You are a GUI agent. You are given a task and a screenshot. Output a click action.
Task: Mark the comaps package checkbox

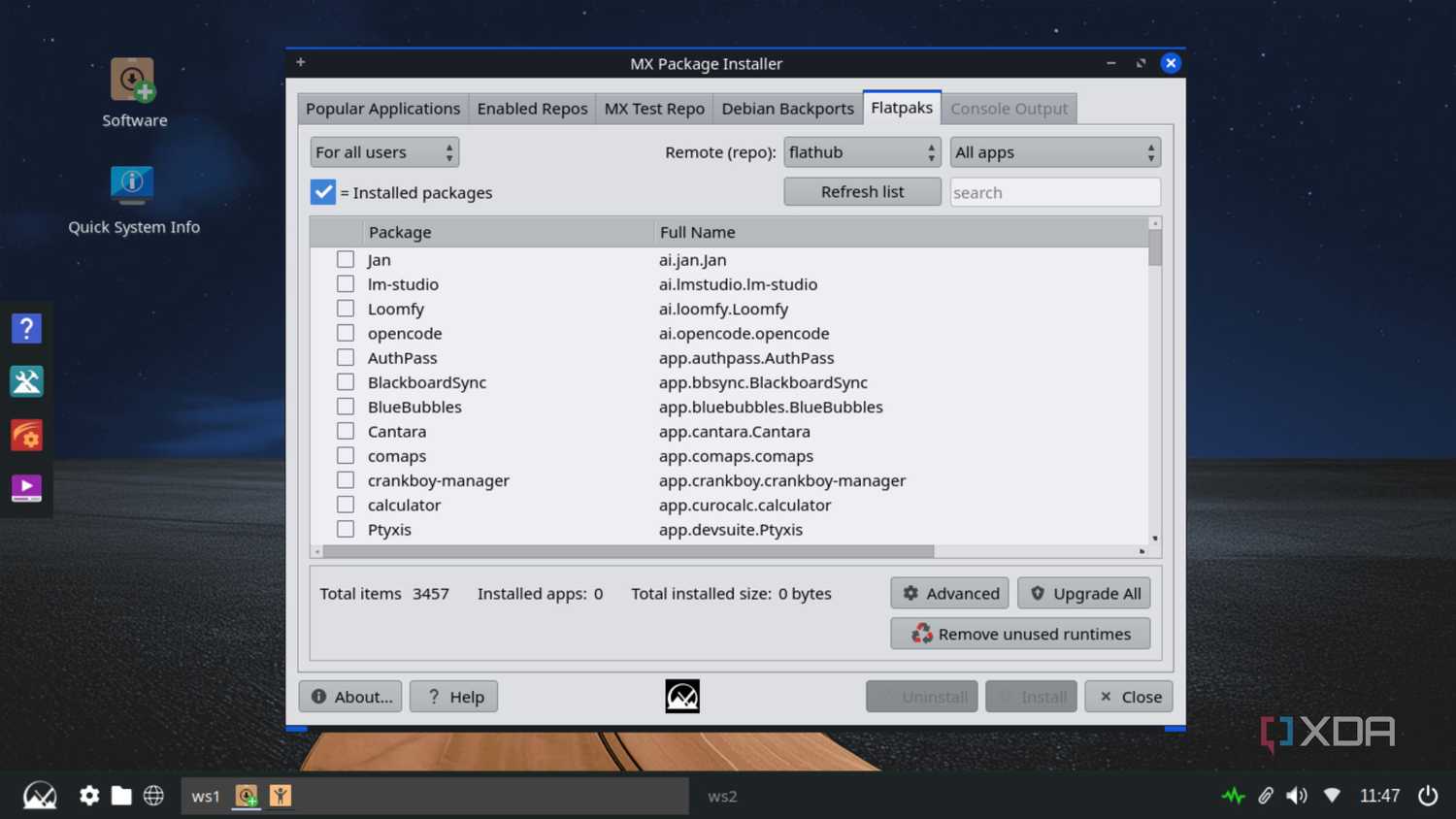tap(346, 455)
